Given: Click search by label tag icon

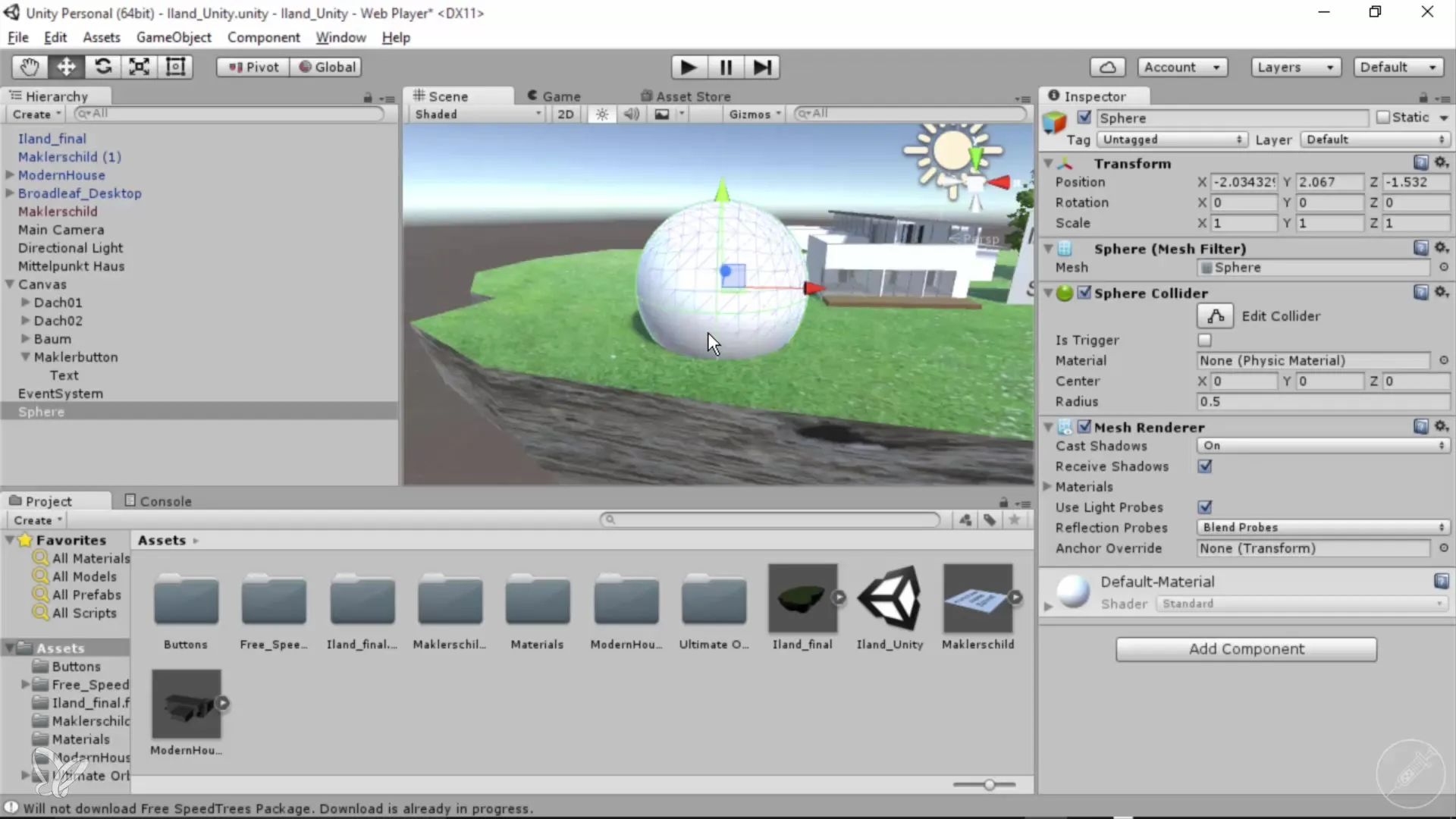Looking at the screenshot, I should (990, 519).
